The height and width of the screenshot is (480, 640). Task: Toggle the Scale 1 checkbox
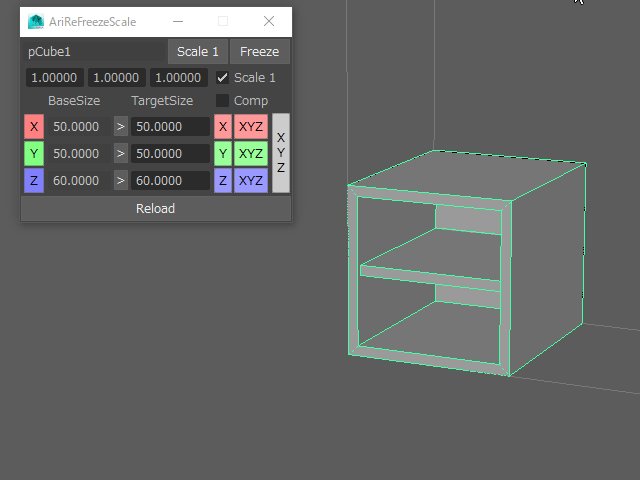tap(222, 78)
